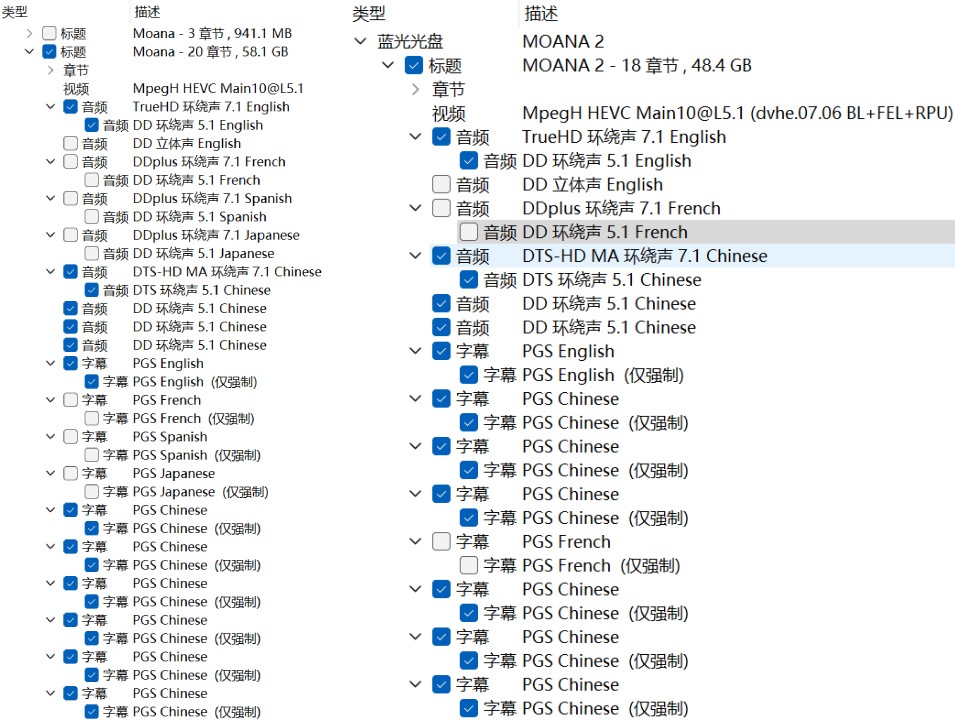
Task: Collapse PGS French subtitle node in MOANA 2 pane
Action: (x=415, y=542)
